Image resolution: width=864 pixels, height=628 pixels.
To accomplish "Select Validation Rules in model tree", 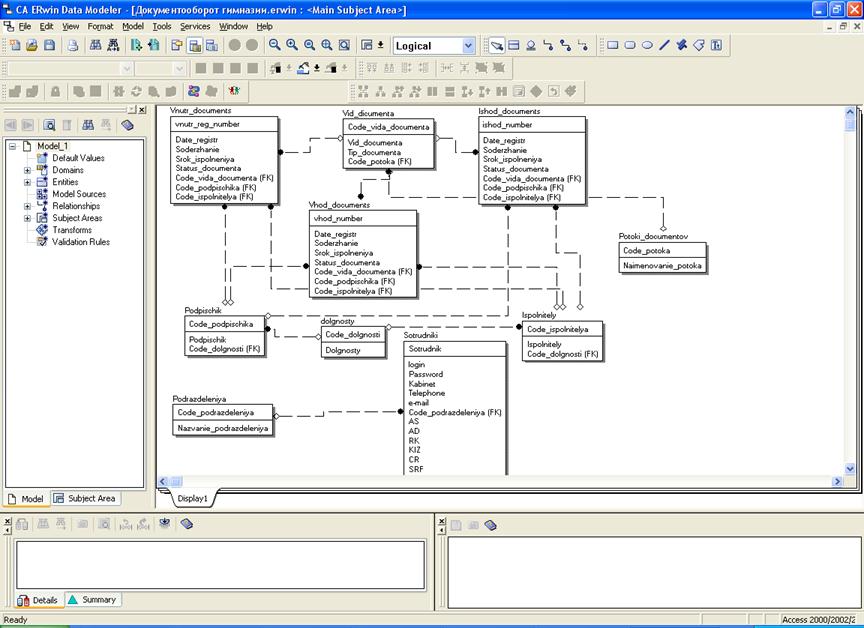I will click(80, 242).
